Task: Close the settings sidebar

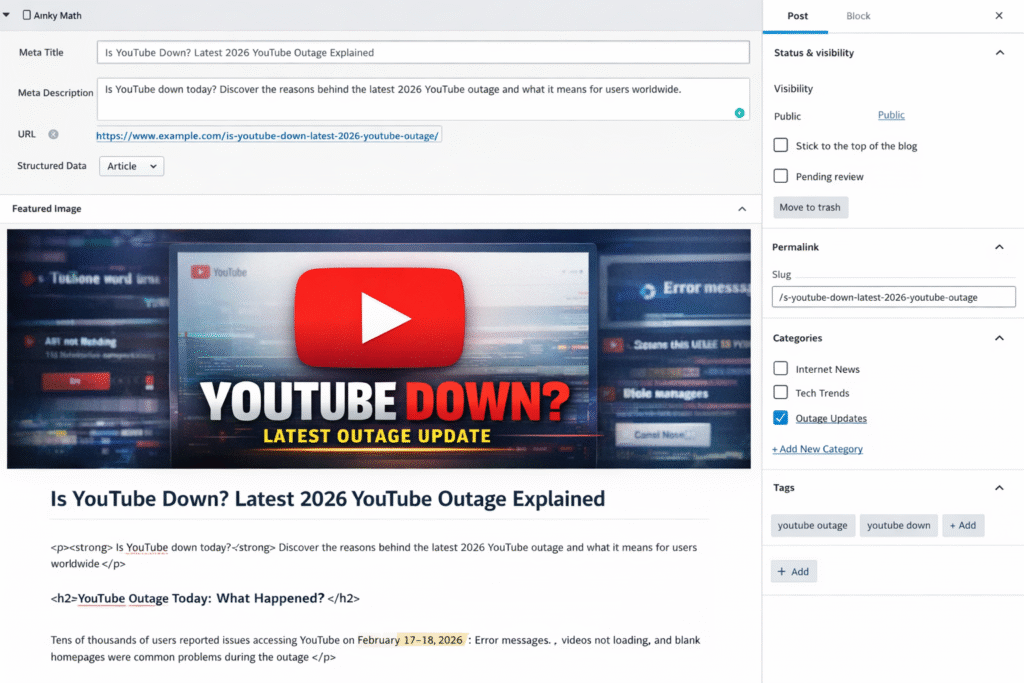Action: [x=999, y=16]
